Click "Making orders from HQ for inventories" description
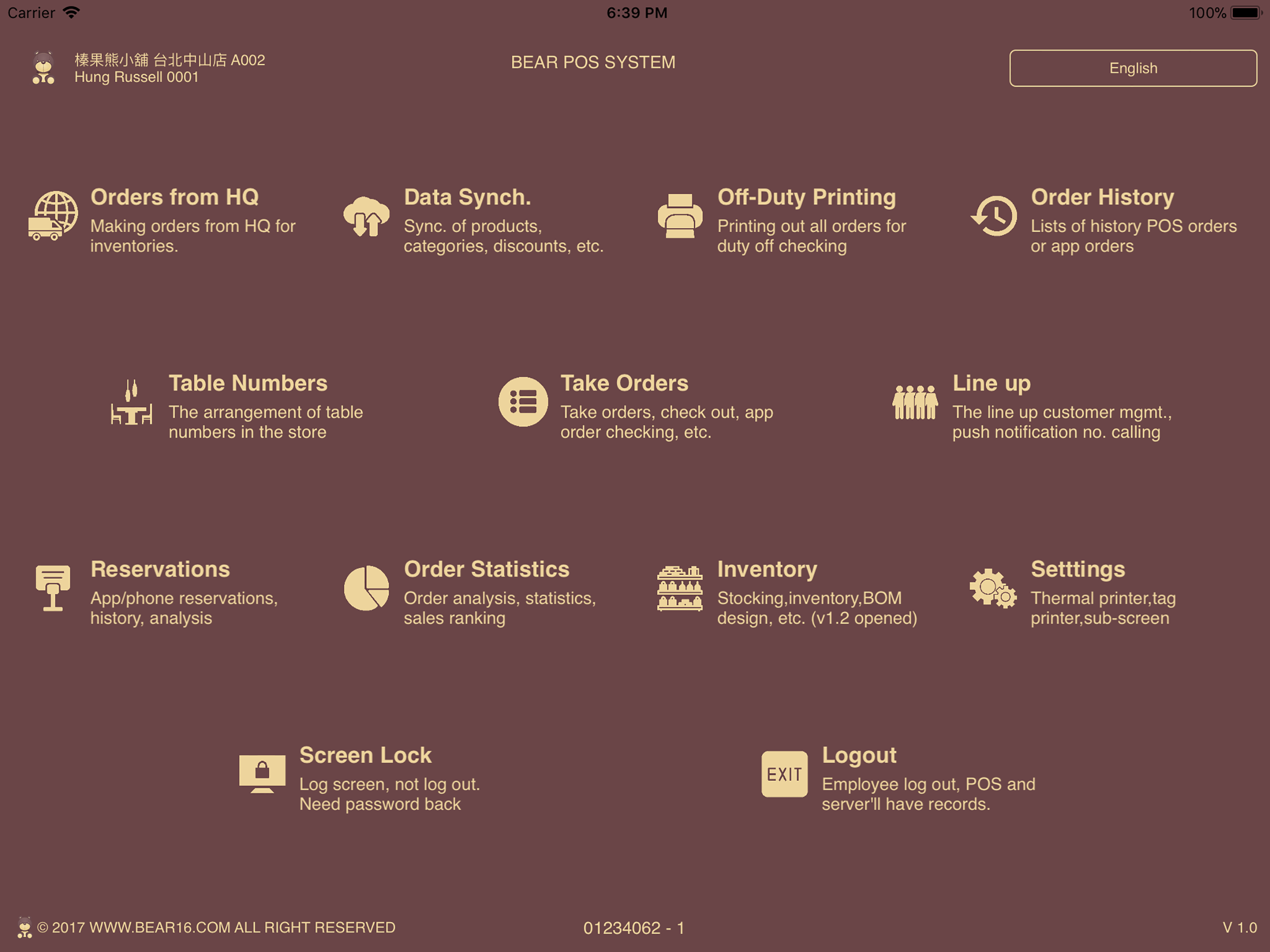Viewport: 1270px width, 952px height. pos(193,236)
